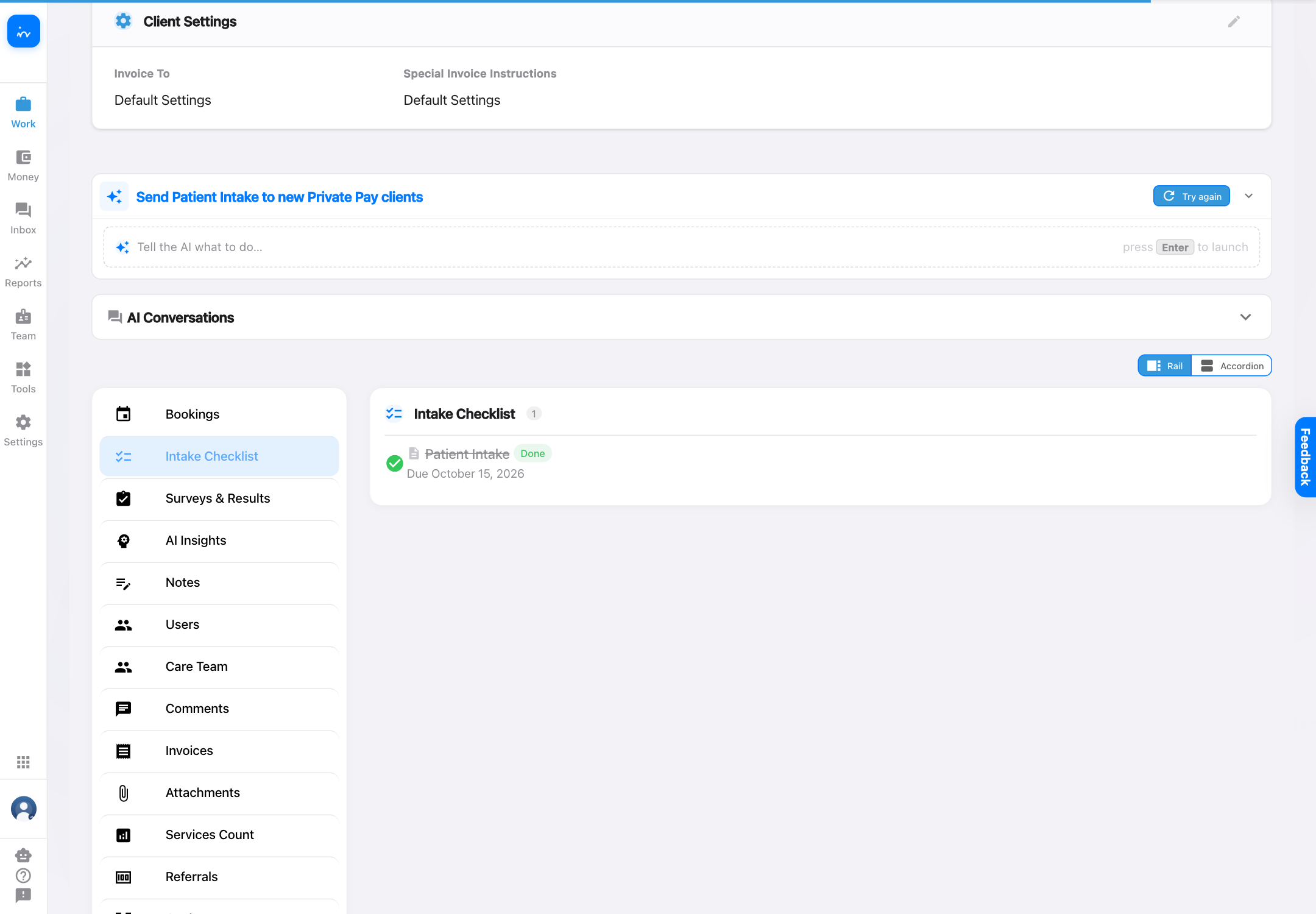Image resolution: width=1316 pixels, height=914 pixels.
Task: Expand the Send Patient Intake panel chevron
Action: [1248, 196]
